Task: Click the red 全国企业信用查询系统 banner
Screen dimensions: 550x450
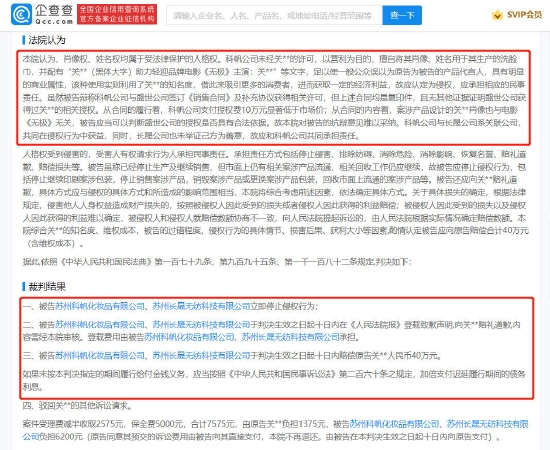Action: [117, 14]
